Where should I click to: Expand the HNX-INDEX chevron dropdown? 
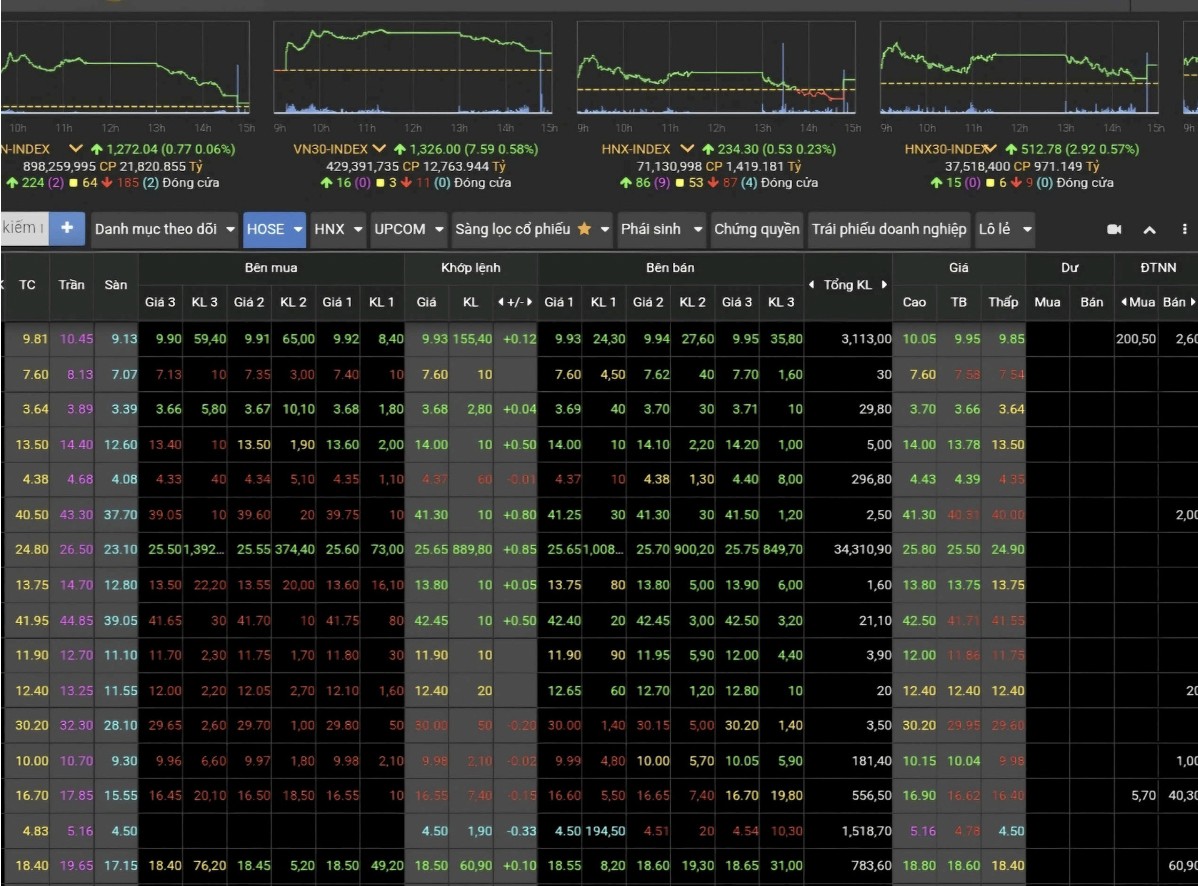(687, 149)
